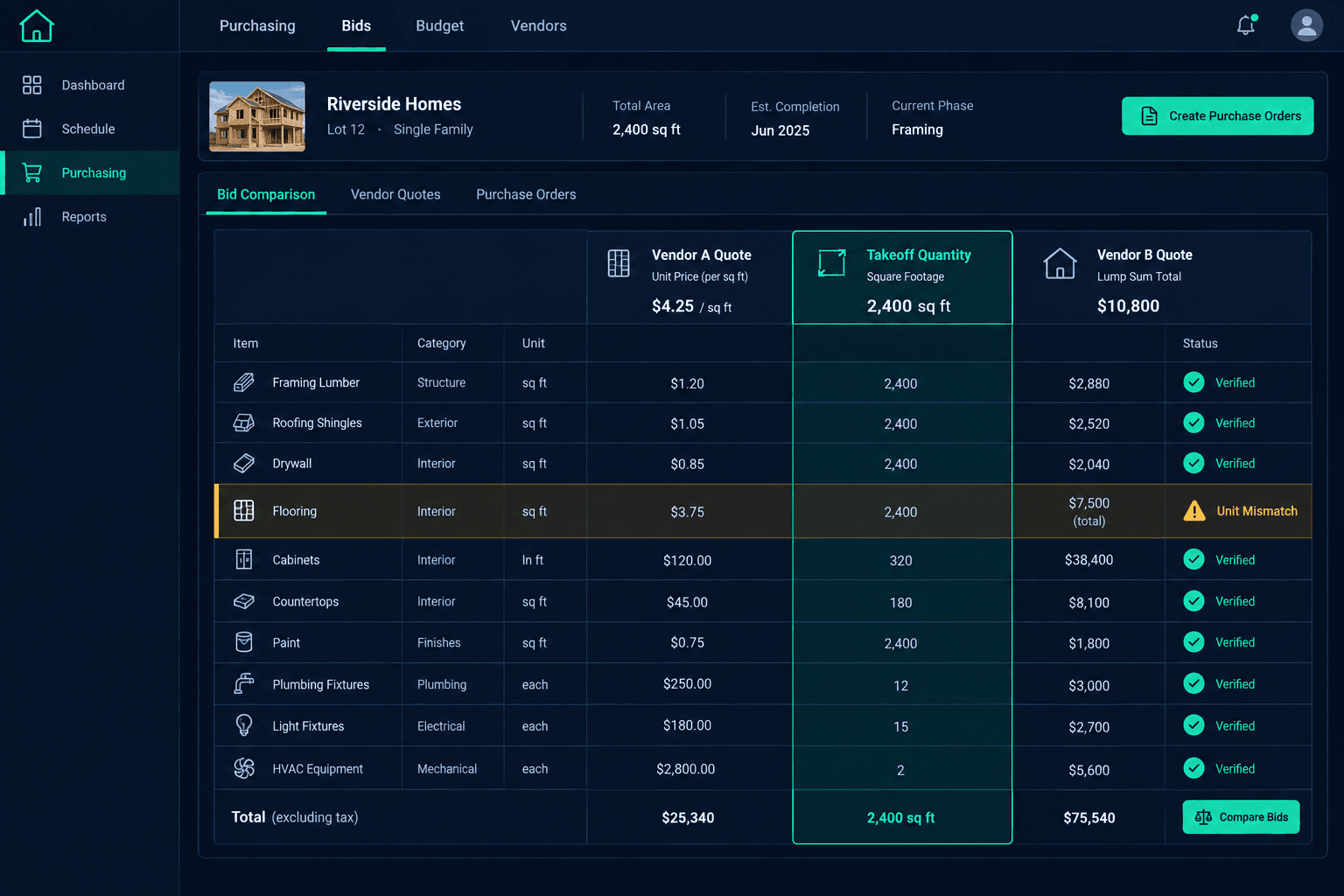Click the Countertops item icon
Screen dimensions: 1344x896
click(x=244, y=601)
